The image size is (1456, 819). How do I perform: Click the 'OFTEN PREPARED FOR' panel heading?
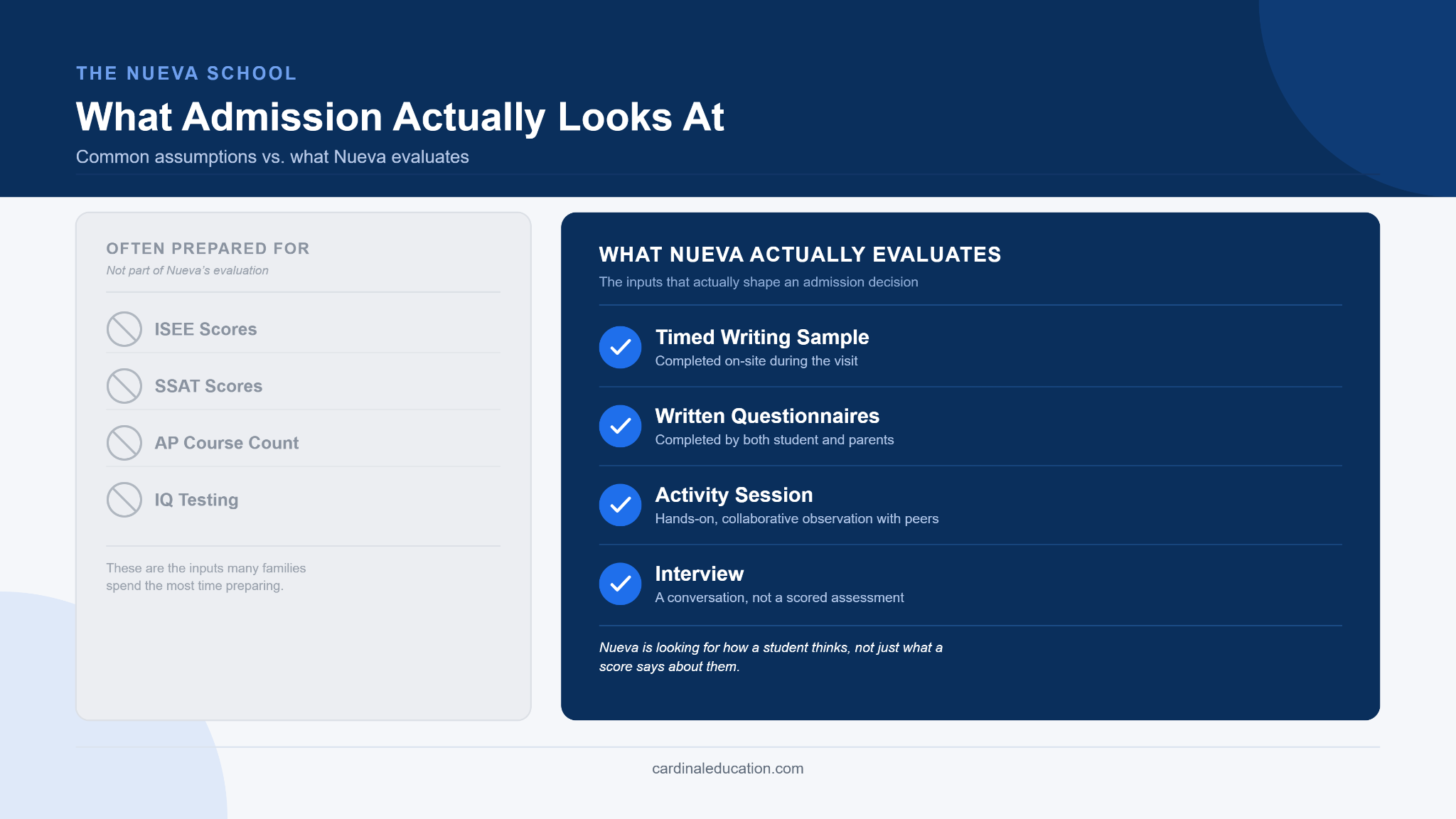208,249
